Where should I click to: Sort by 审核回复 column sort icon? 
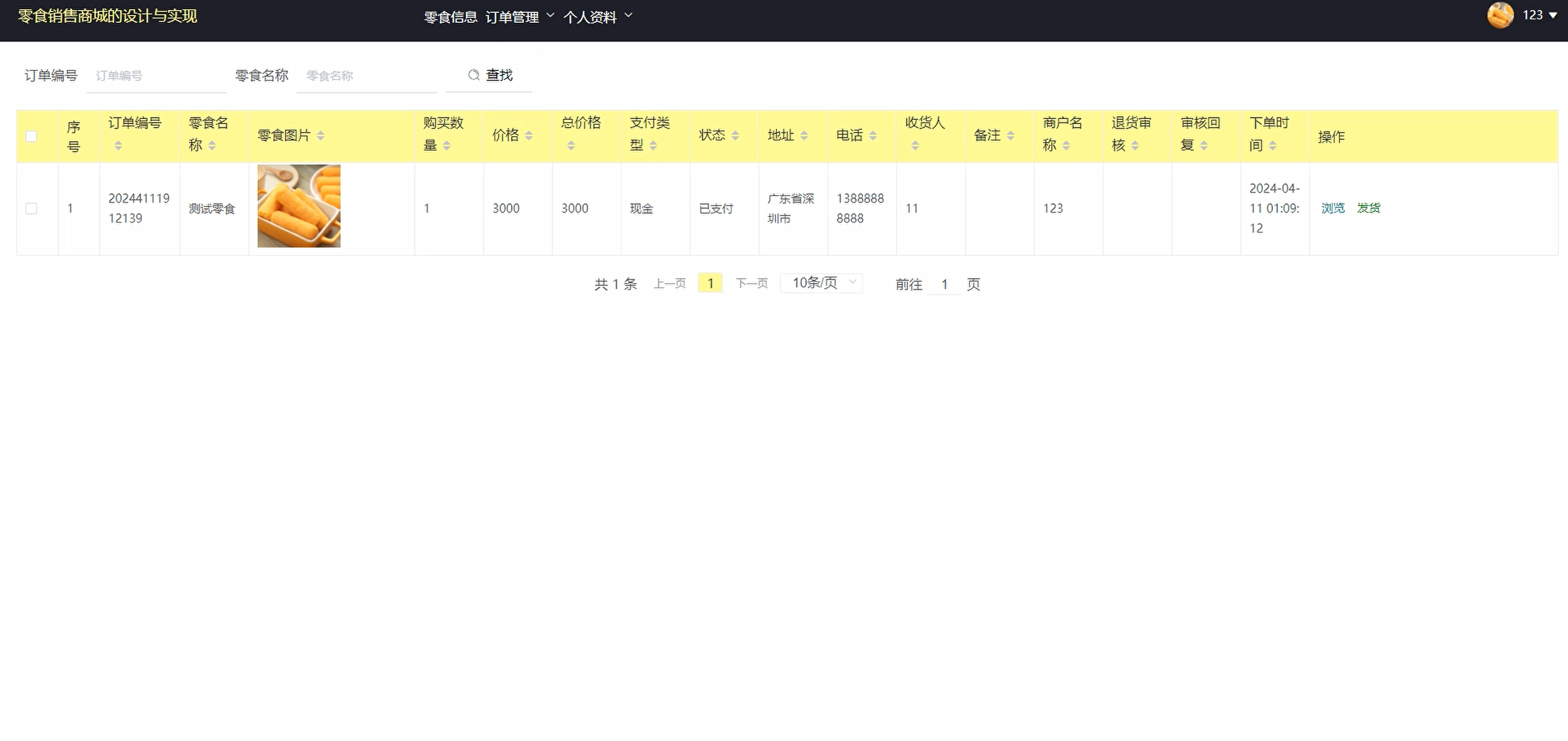1204,145
